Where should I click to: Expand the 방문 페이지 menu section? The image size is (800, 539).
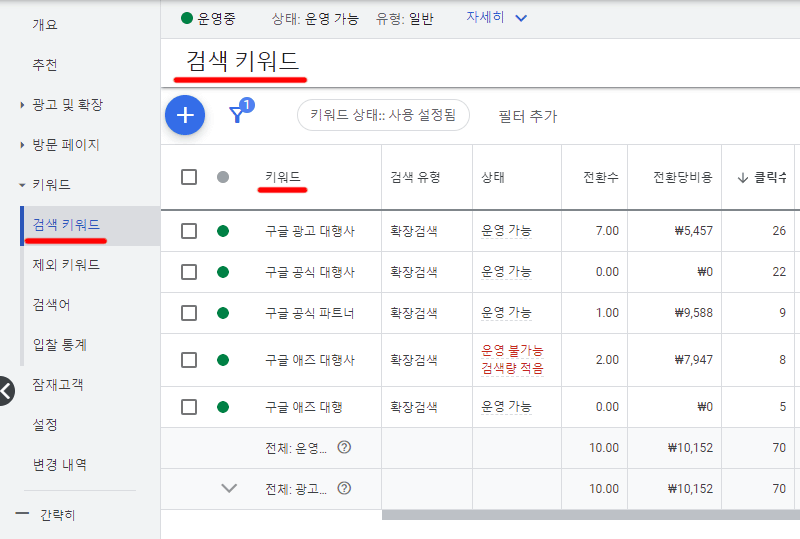(x=22, y=145)
